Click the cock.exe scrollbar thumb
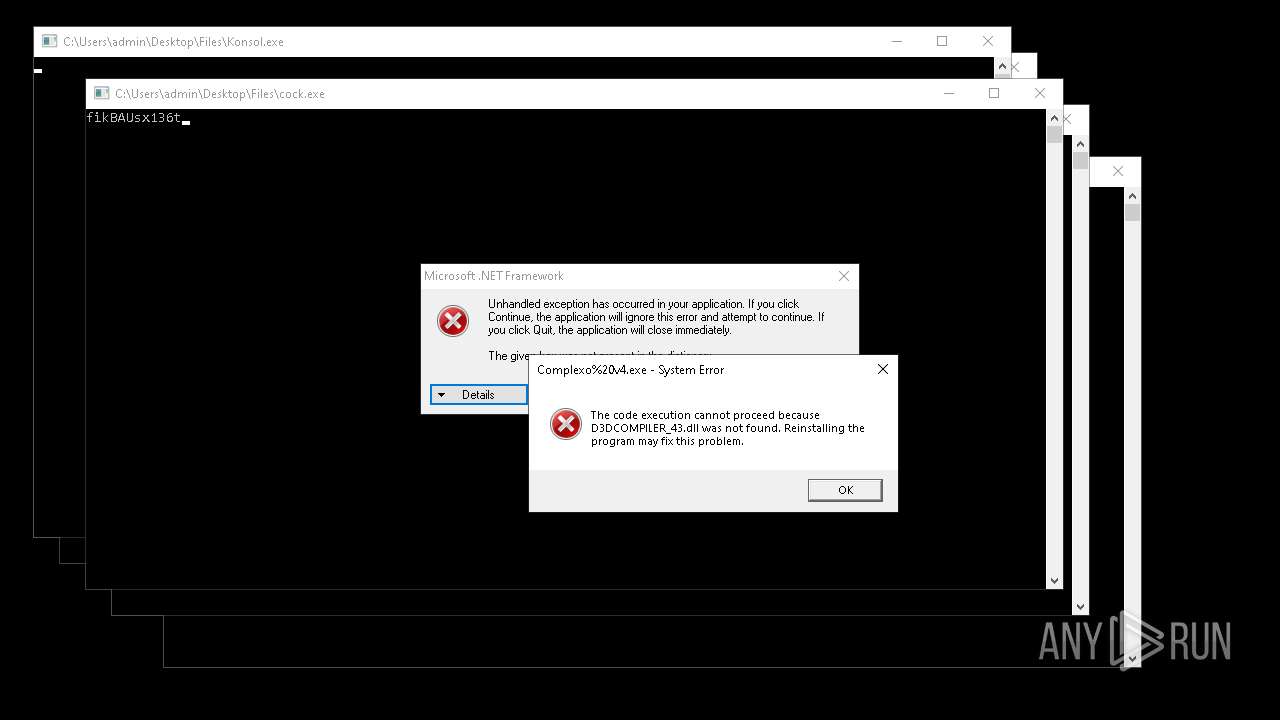This screenshot has width=1280, height=720. pos(1054,135)
